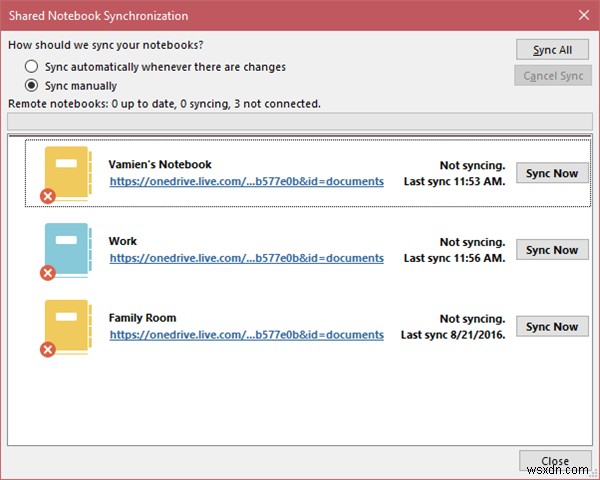
Task: Sync Now for Vamien's Notebook
Action: click(552, 173)
